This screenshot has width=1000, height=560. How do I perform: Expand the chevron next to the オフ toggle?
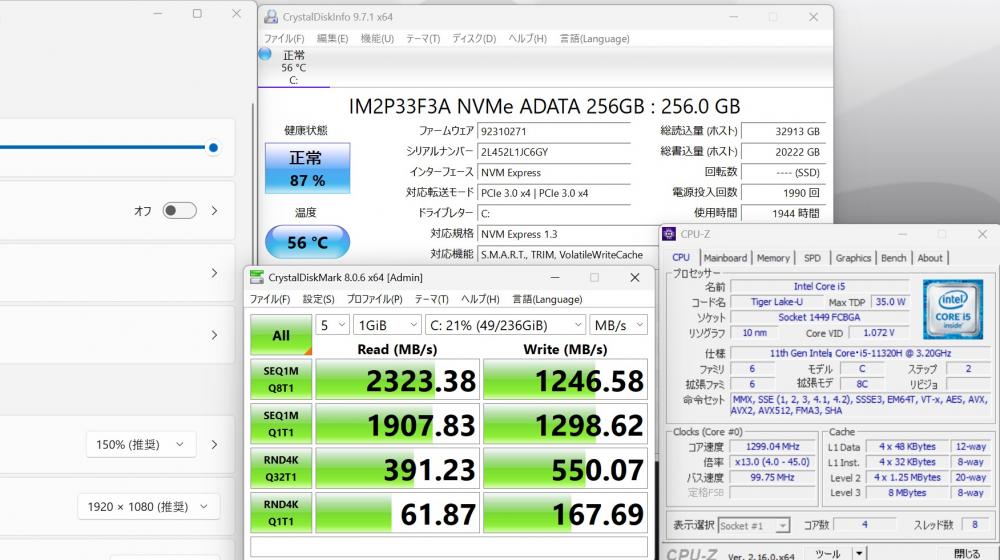[214, 210]
